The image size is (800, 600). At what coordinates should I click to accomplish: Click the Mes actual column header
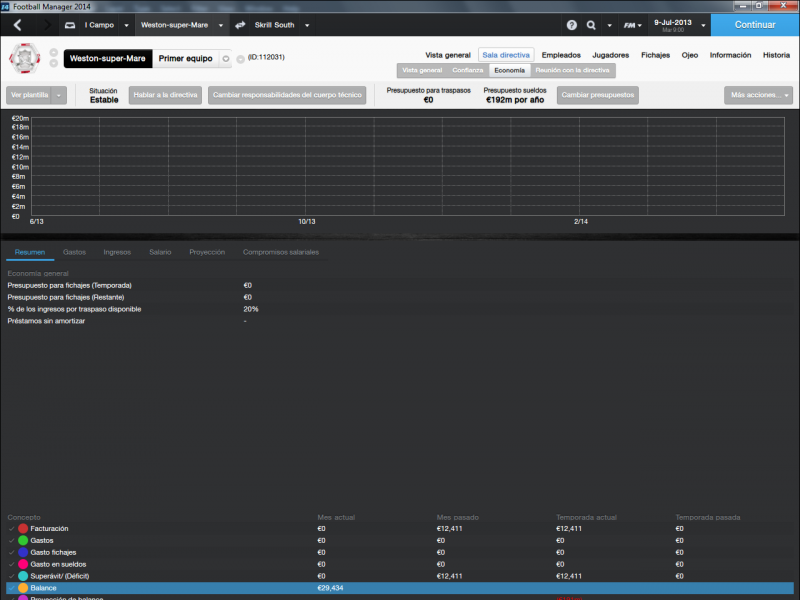pos(336,517)
